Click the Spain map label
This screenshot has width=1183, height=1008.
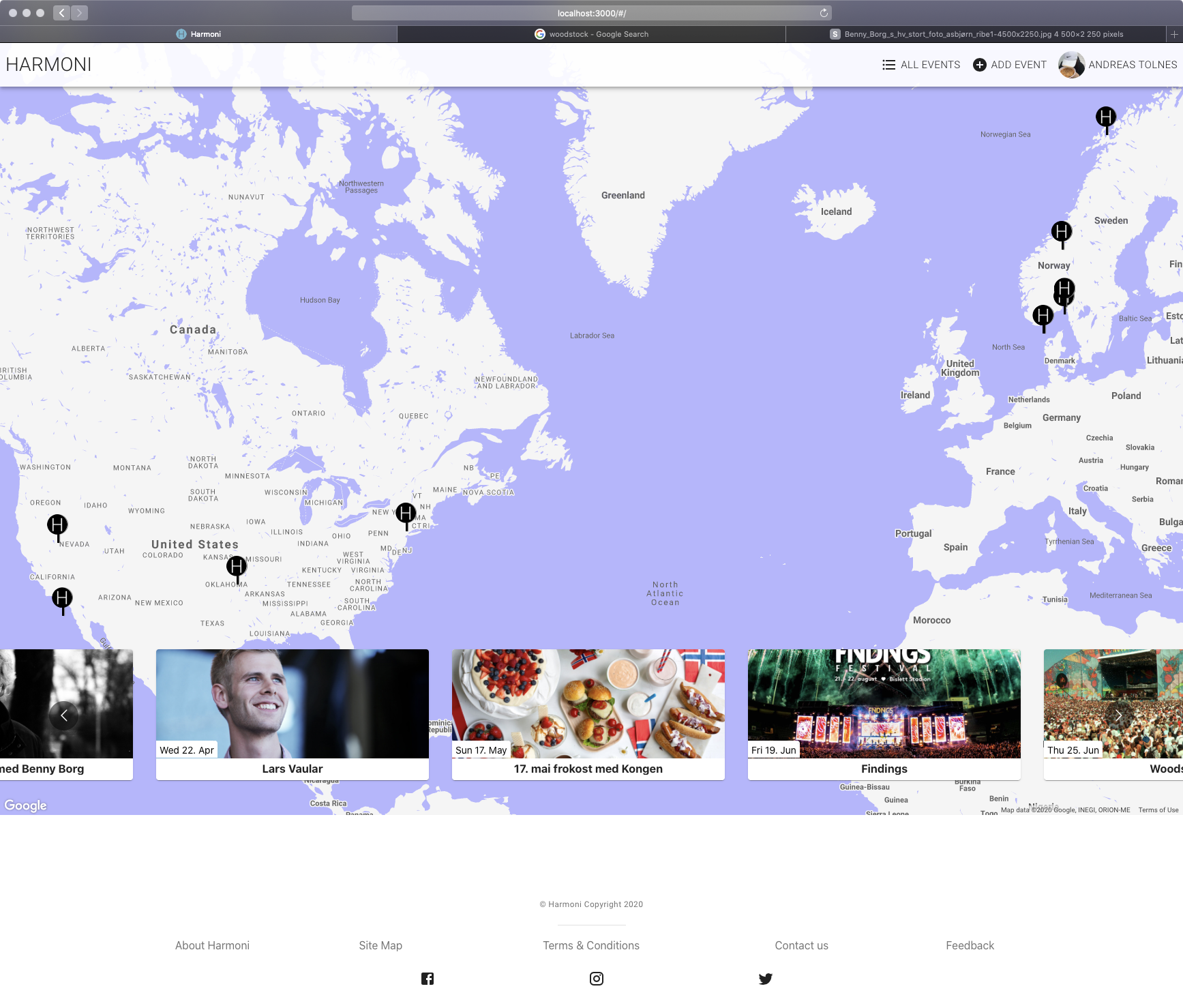coord(956,547)
